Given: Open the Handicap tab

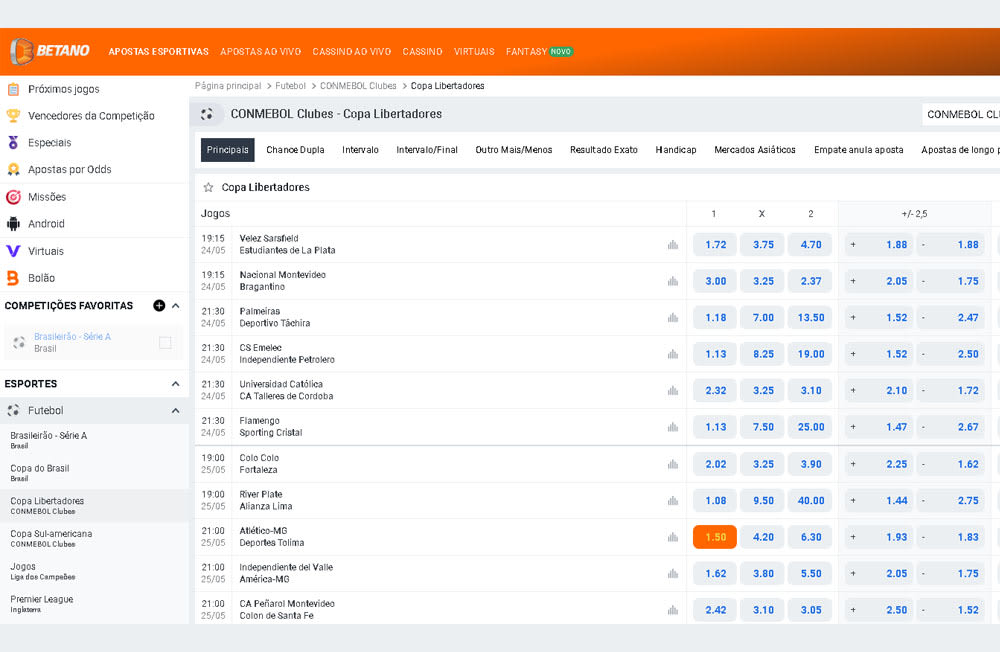Looking at the screenshot, I should point(676,150).
